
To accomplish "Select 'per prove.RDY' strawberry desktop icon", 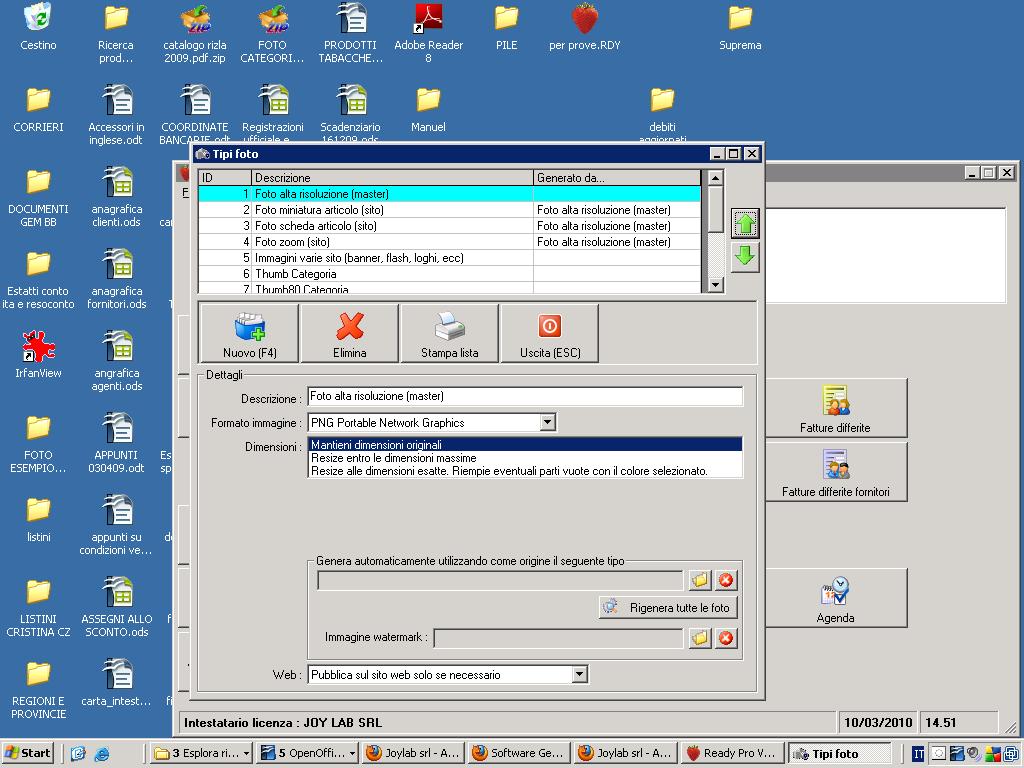I will pos(584,27).
